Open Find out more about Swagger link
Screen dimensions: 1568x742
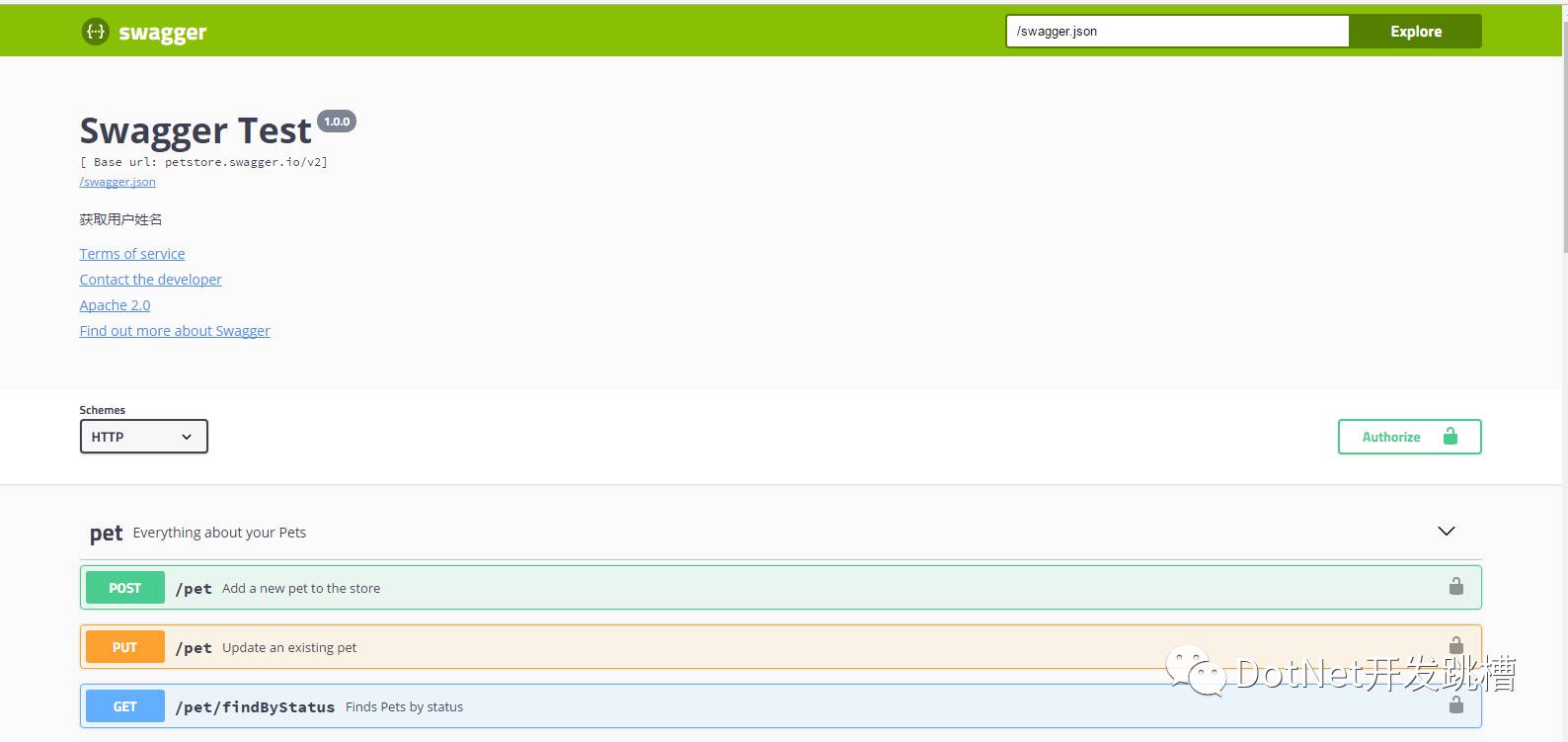(175, 331)
